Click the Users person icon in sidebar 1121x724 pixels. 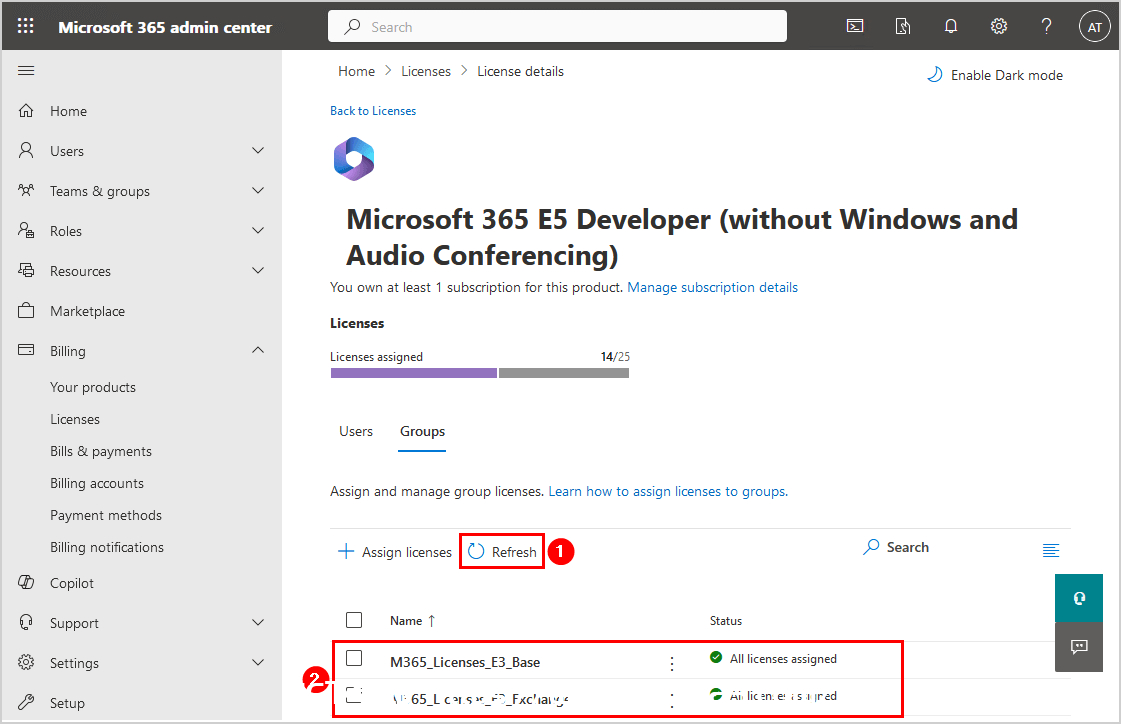click(x=26, y=151)
